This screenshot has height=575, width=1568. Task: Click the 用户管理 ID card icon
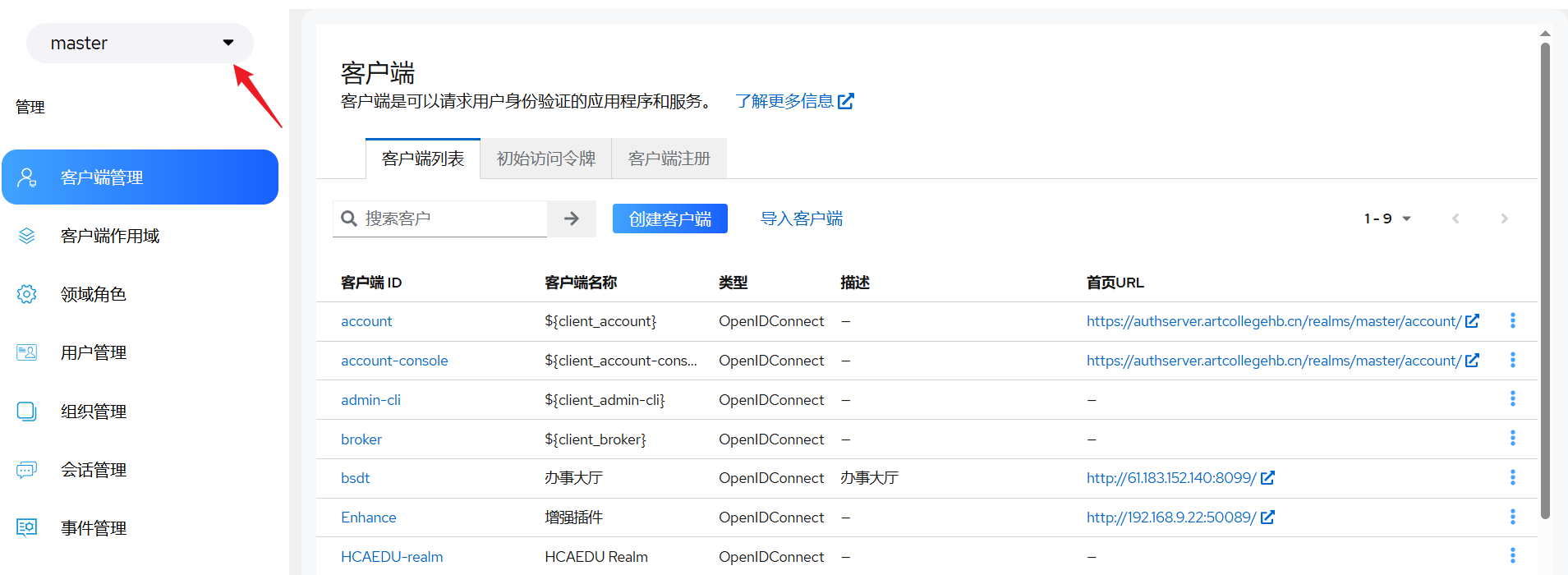click(27, 352)
